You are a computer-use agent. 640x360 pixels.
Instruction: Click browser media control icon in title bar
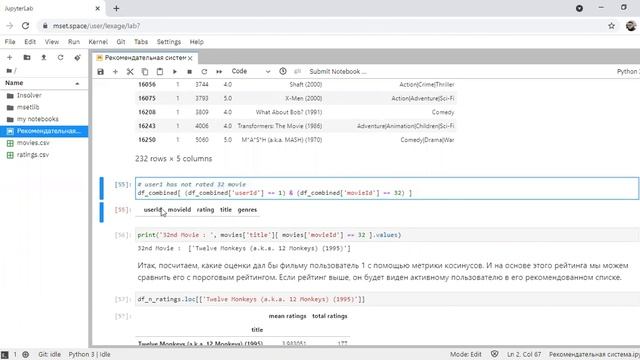[x=579, y=8]
